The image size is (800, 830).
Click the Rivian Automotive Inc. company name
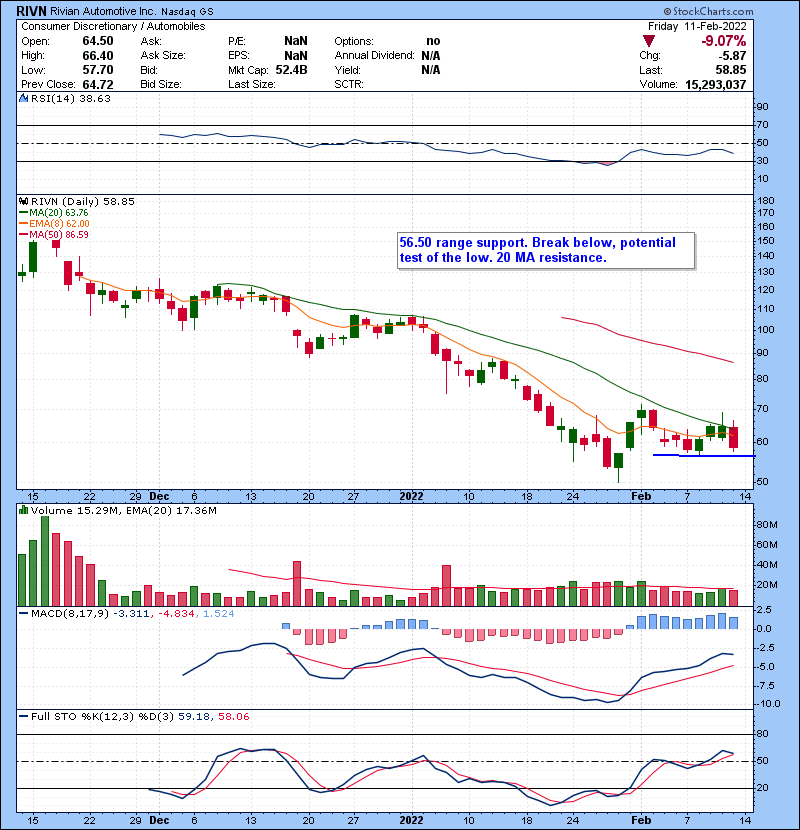coord(103,11)
